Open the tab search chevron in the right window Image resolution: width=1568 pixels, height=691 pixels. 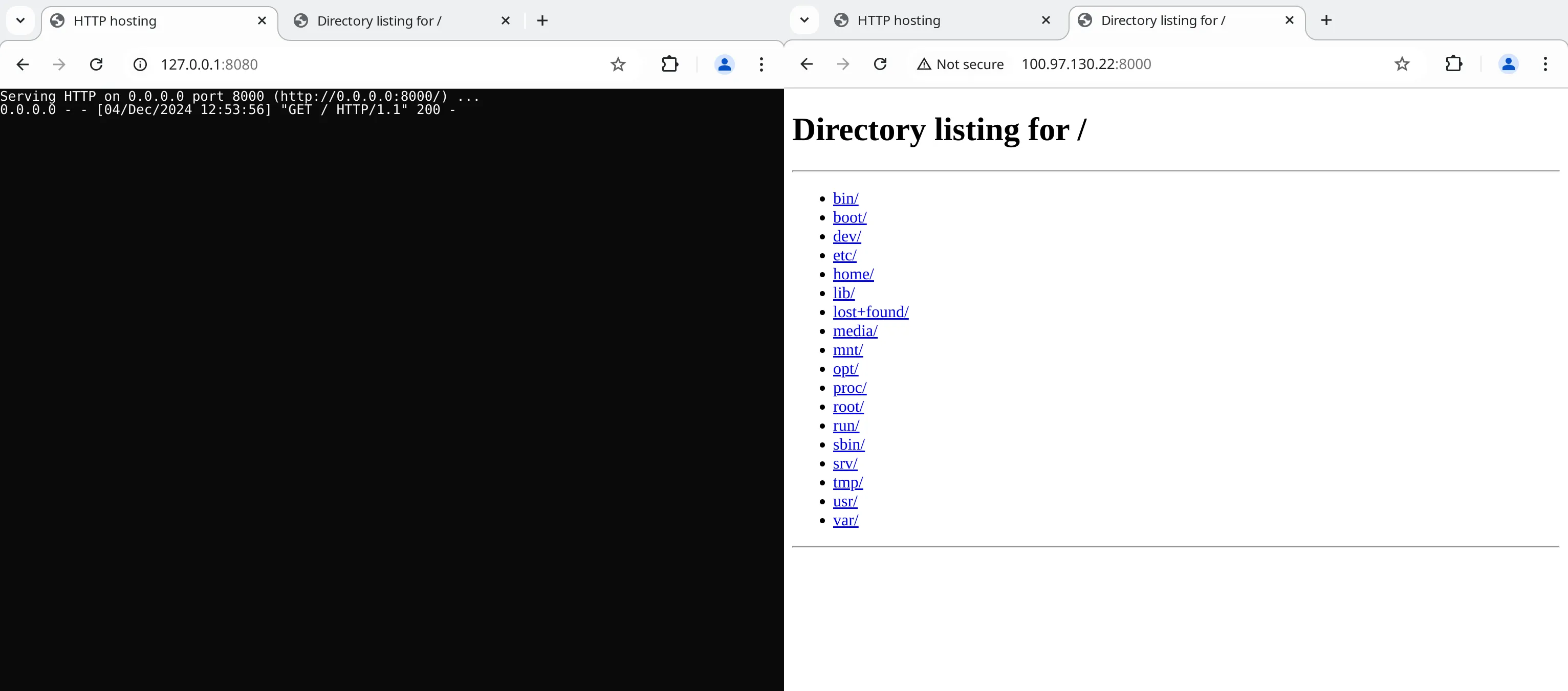(x=804, y=20)
